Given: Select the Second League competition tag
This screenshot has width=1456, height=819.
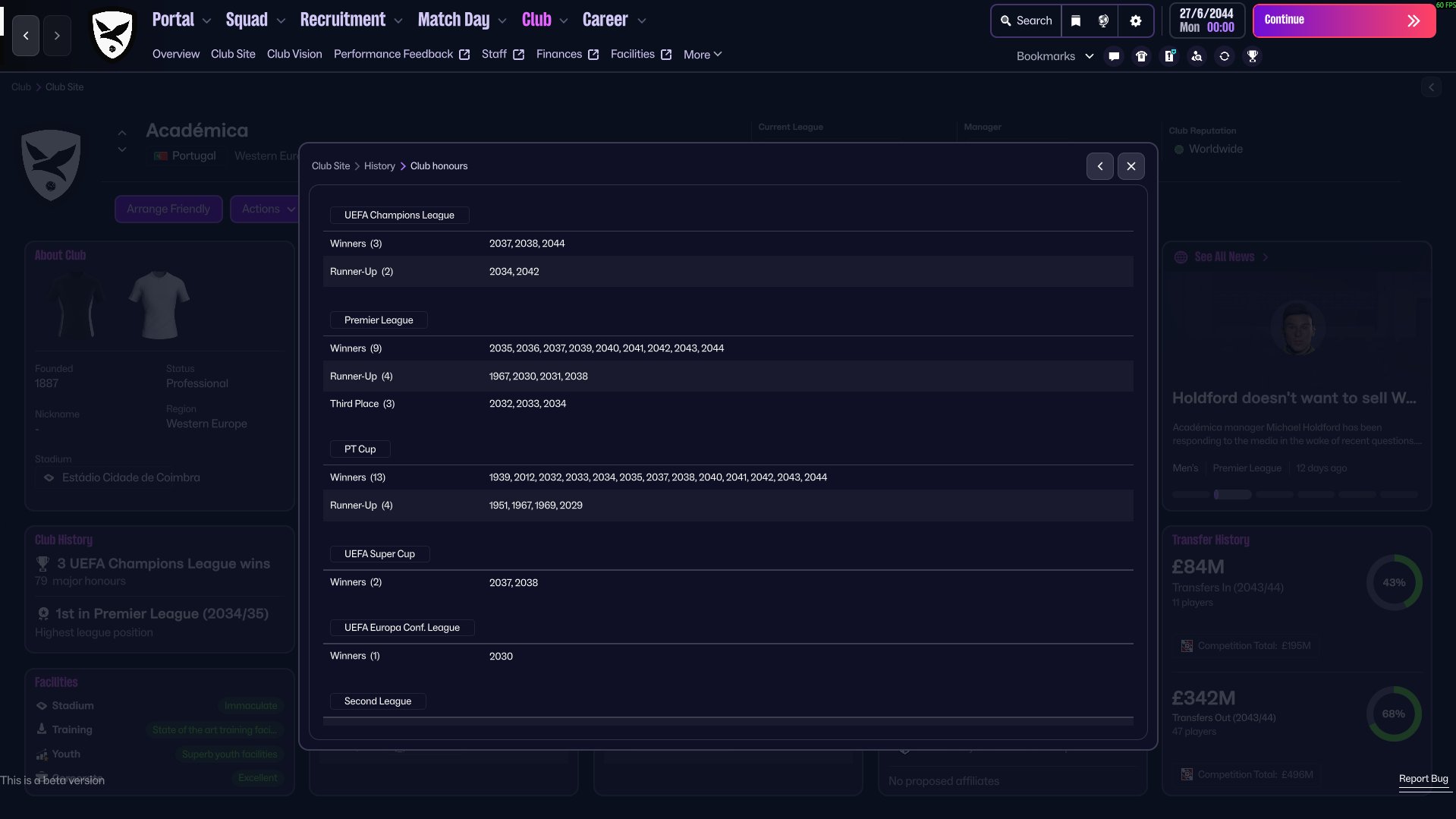Looking at the screenshot, I should coord(378,701).
